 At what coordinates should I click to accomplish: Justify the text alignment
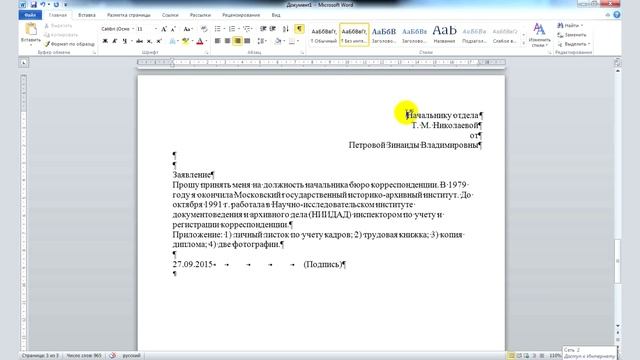click(247, 41)
